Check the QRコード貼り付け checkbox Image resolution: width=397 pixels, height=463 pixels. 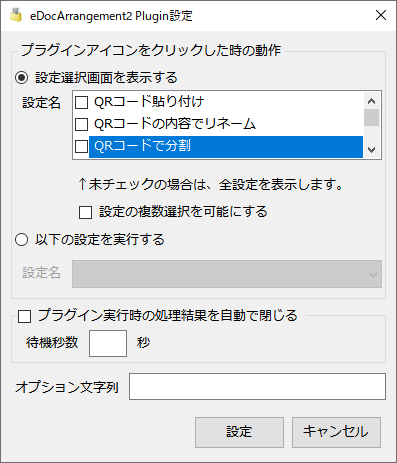coord(82,102)
